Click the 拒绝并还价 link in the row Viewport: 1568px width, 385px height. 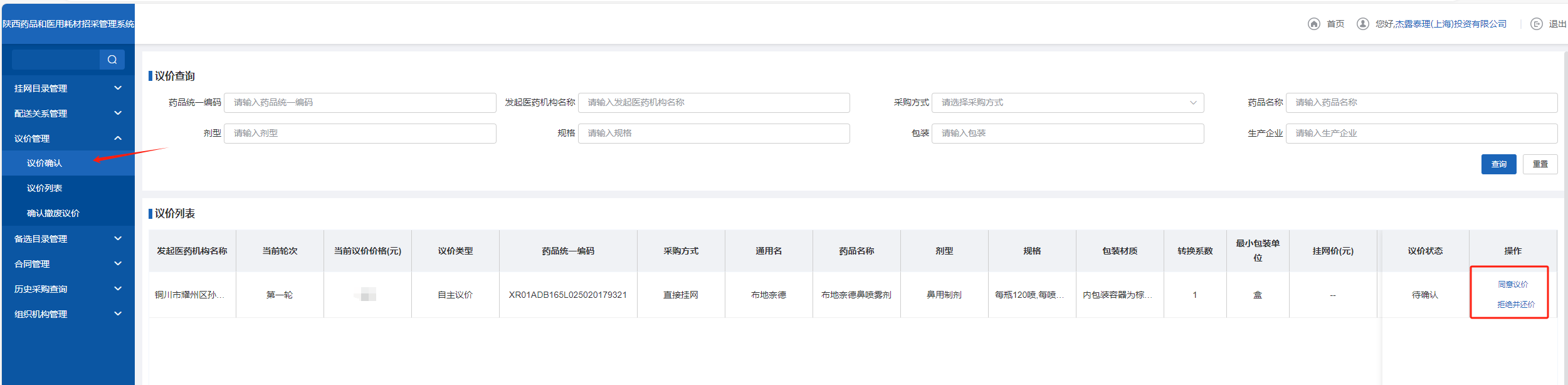(1516, 305)
